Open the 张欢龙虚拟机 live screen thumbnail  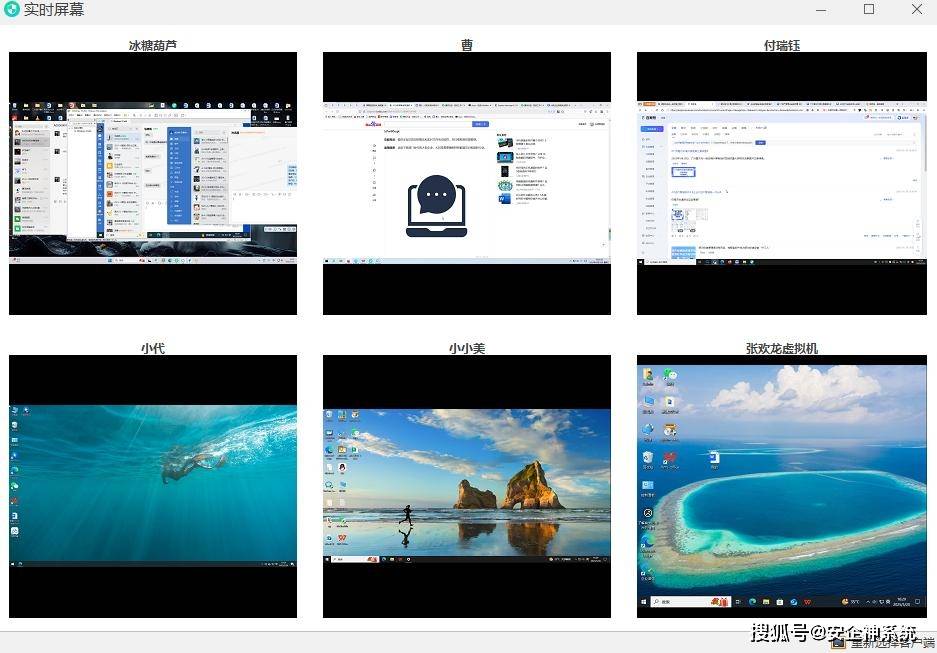pyautogui.click(x=782, y=486)
